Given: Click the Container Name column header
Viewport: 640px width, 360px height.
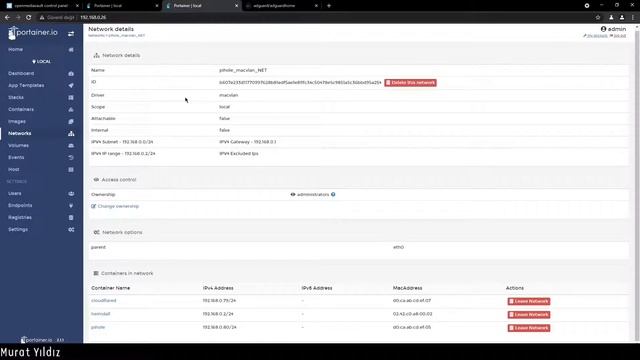Looking at the screenshot, I should (111, 288).
